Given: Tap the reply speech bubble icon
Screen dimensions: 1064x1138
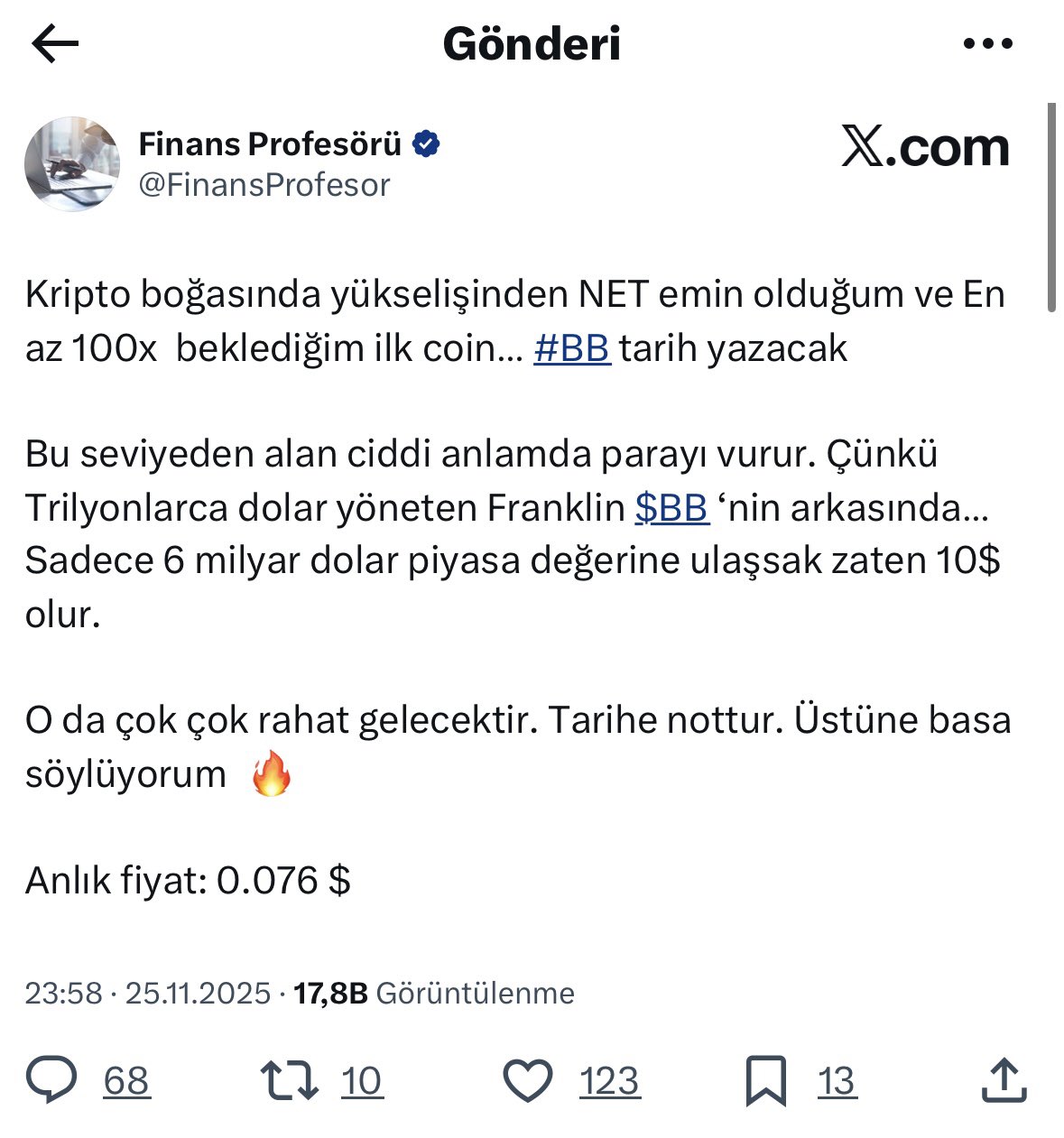Looking at the screenshot, I should pos(52,1080).
